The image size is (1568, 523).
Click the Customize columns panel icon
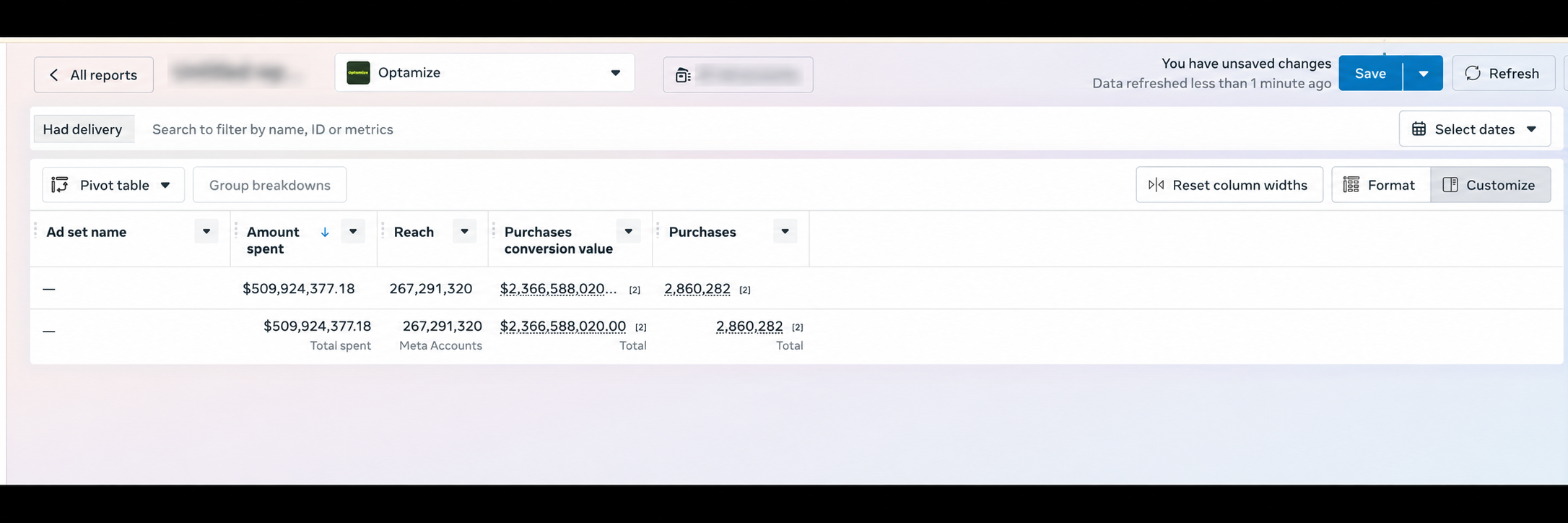(x=1450, y=185)
